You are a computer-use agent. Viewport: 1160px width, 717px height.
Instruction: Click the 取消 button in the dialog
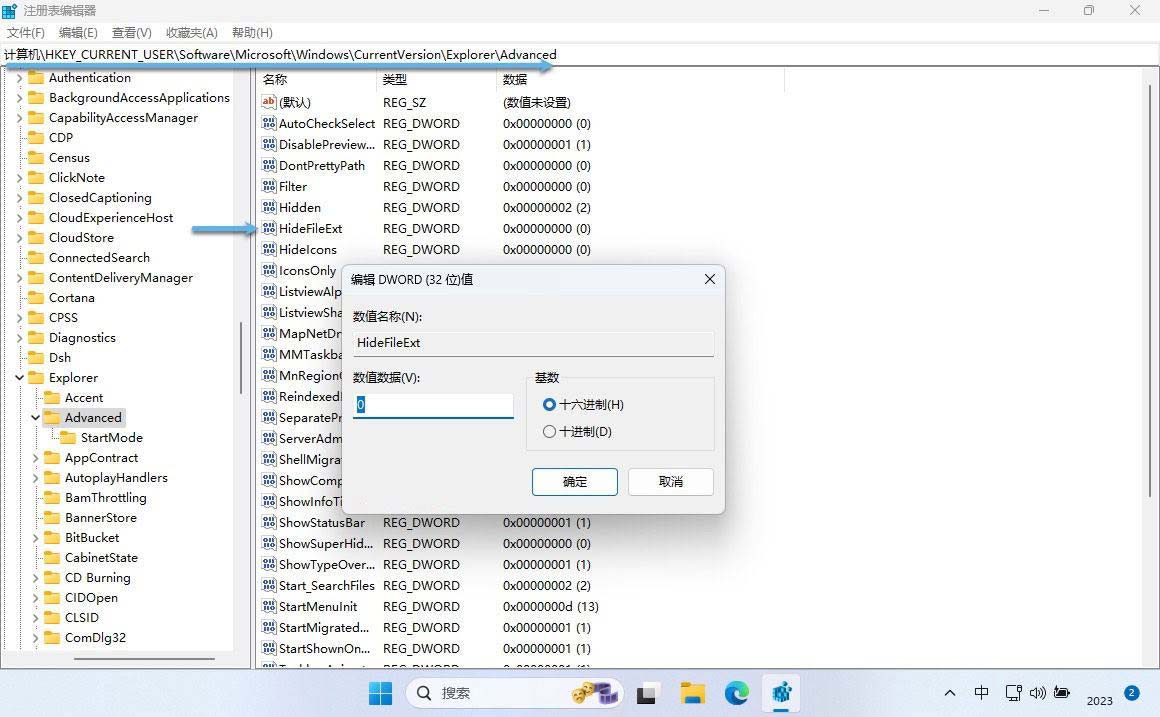tap(670, 481)
